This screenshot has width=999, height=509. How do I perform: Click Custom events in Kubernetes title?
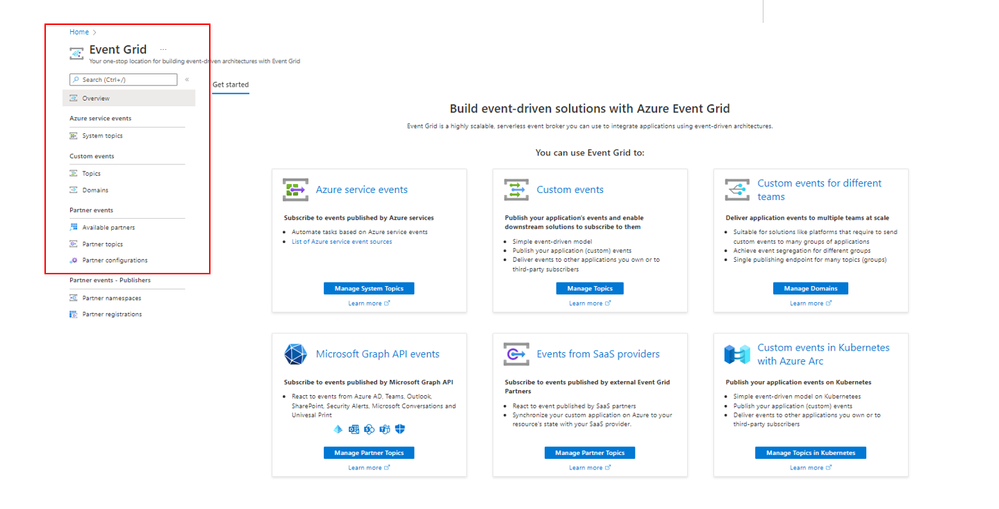pyautogui.click(x=823, y=354)
